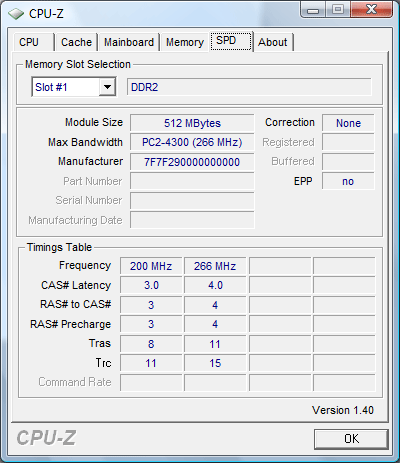Minimize the CPU-Z window
The image size is (400, 463).
(x=312, y=10)
